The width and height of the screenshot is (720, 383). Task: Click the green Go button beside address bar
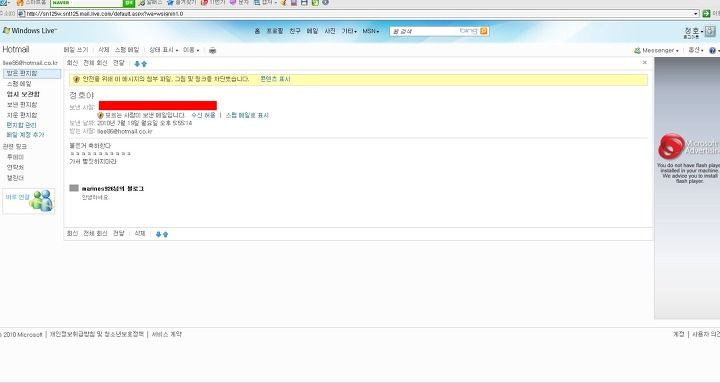[x=706, y=14]
